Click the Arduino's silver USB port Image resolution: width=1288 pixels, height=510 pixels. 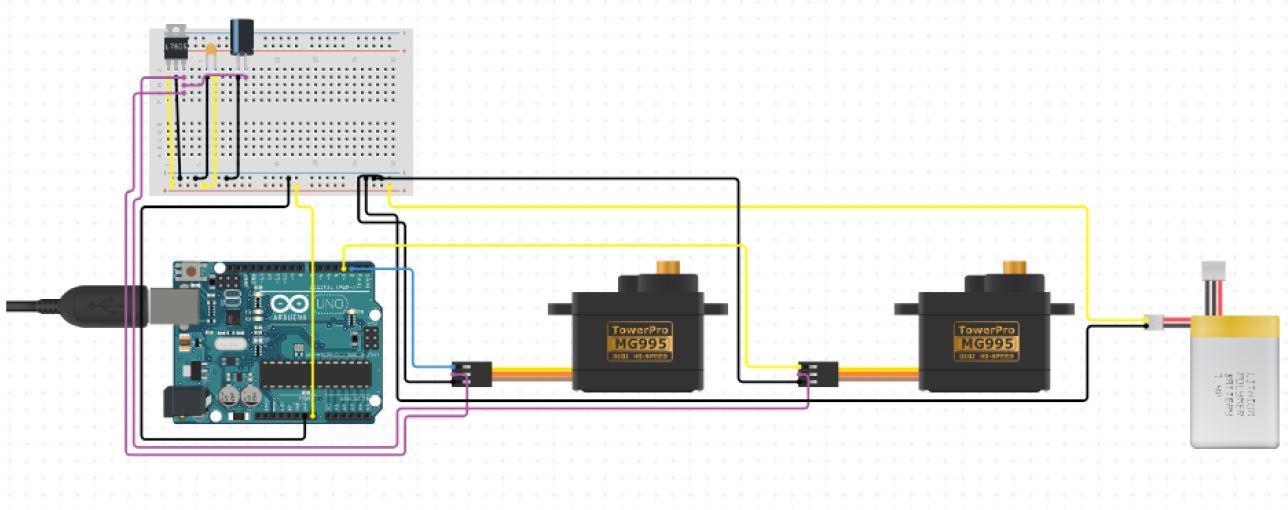tap(172, 305)
